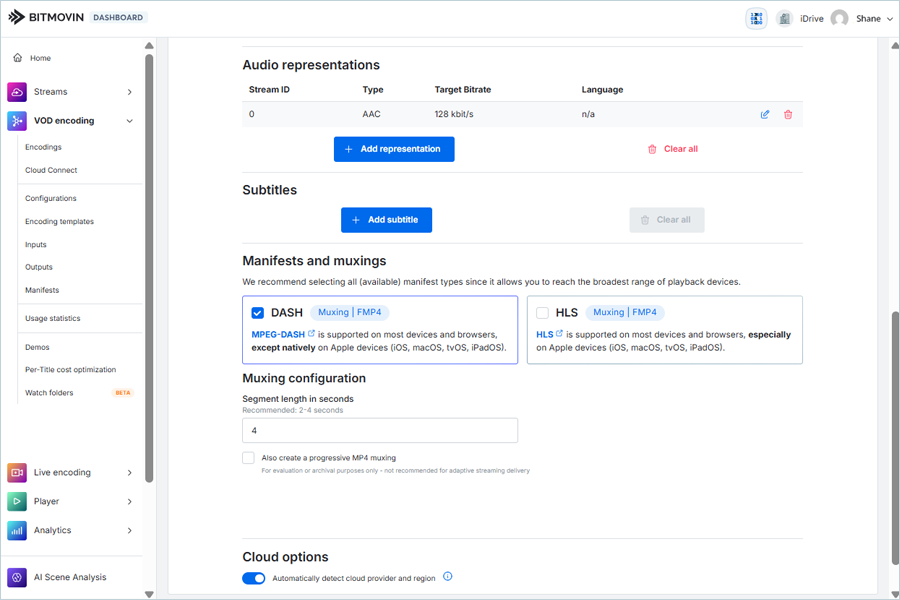900x600 pixels.
Task: Check the progressive MP4 muxing option
Action: pyautogui.click(x=248, y=458)
